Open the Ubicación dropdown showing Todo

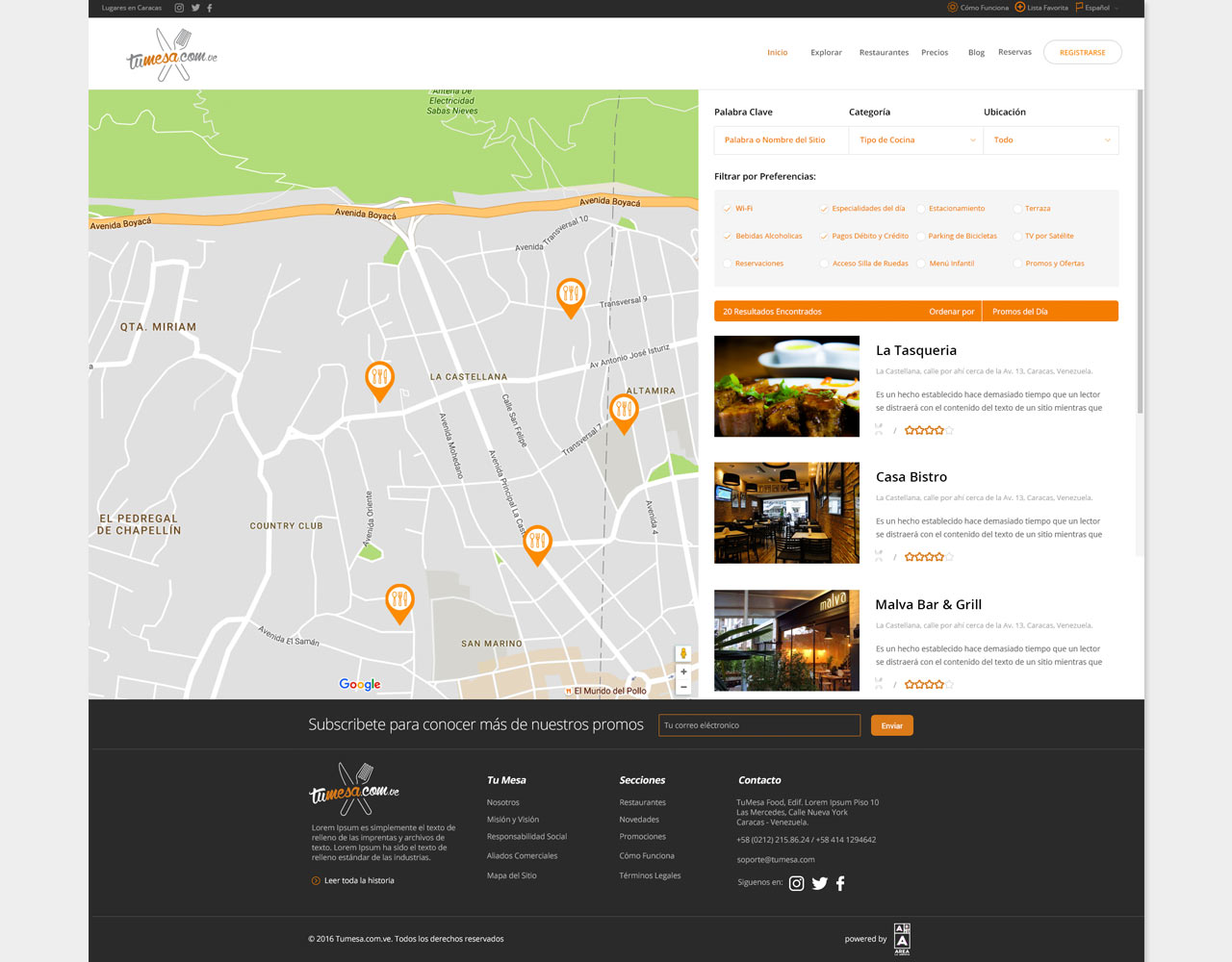pyautogui.click(x=1051, y=140)
